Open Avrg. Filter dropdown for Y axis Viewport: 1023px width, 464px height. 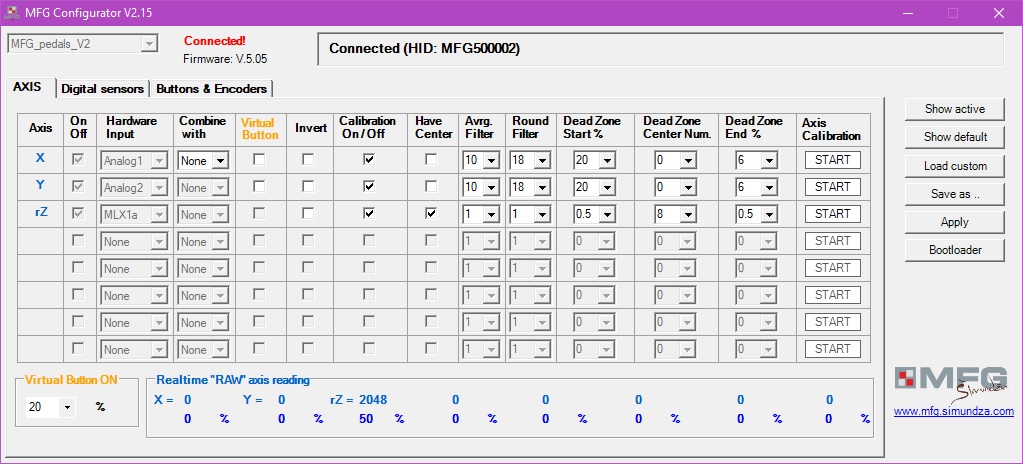pos(481,187)
